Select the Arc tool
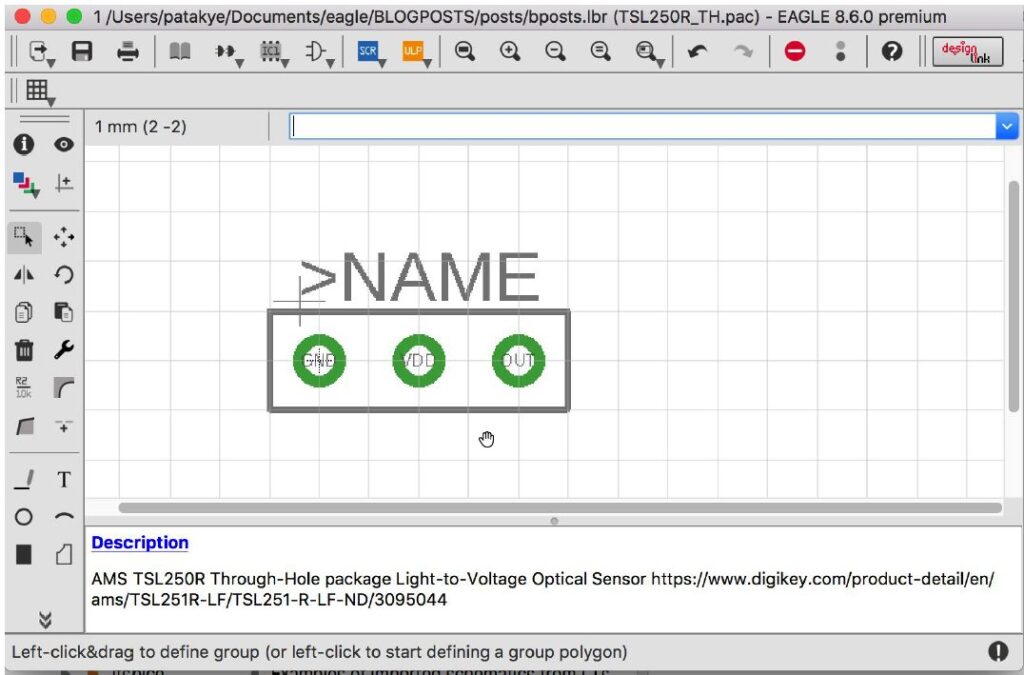Image resolution: width=1024 pixels, height=675 pixels. (x=63, y=517)
